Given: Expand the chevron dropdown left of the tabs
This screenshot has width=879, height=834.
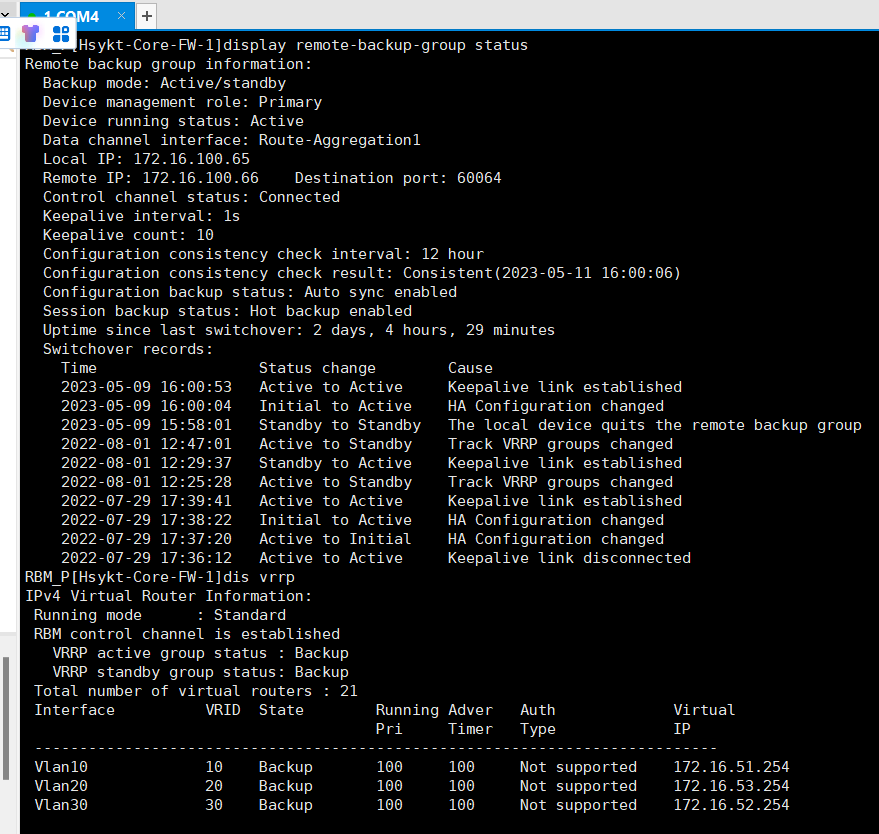Looking at the screenshot, I should click(4, 16).
